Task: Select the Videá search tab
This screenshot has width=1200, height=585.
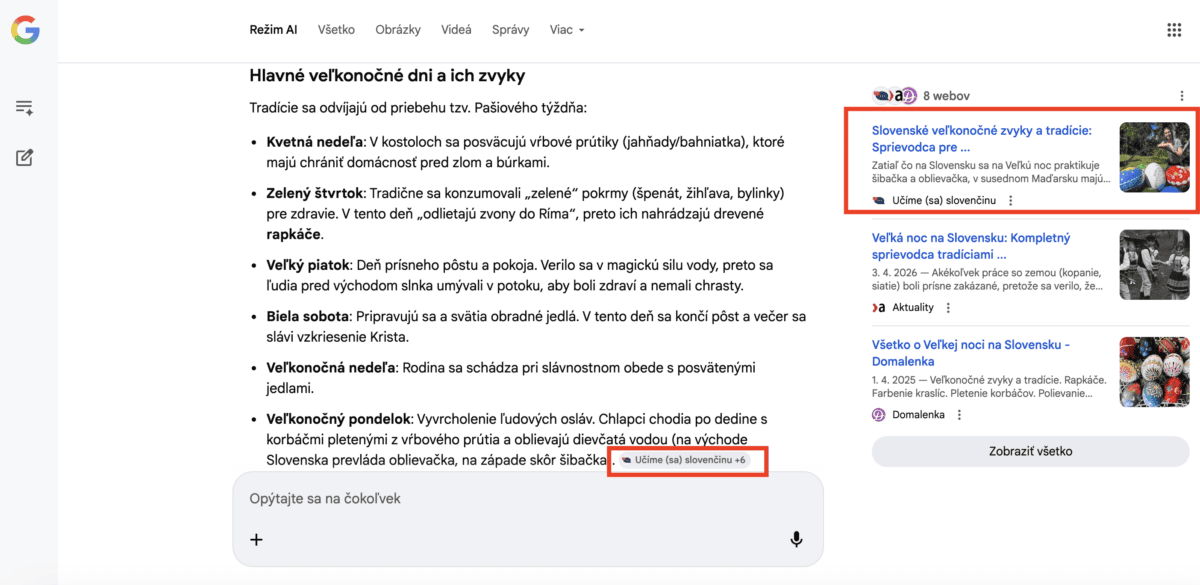Action: 456,29
